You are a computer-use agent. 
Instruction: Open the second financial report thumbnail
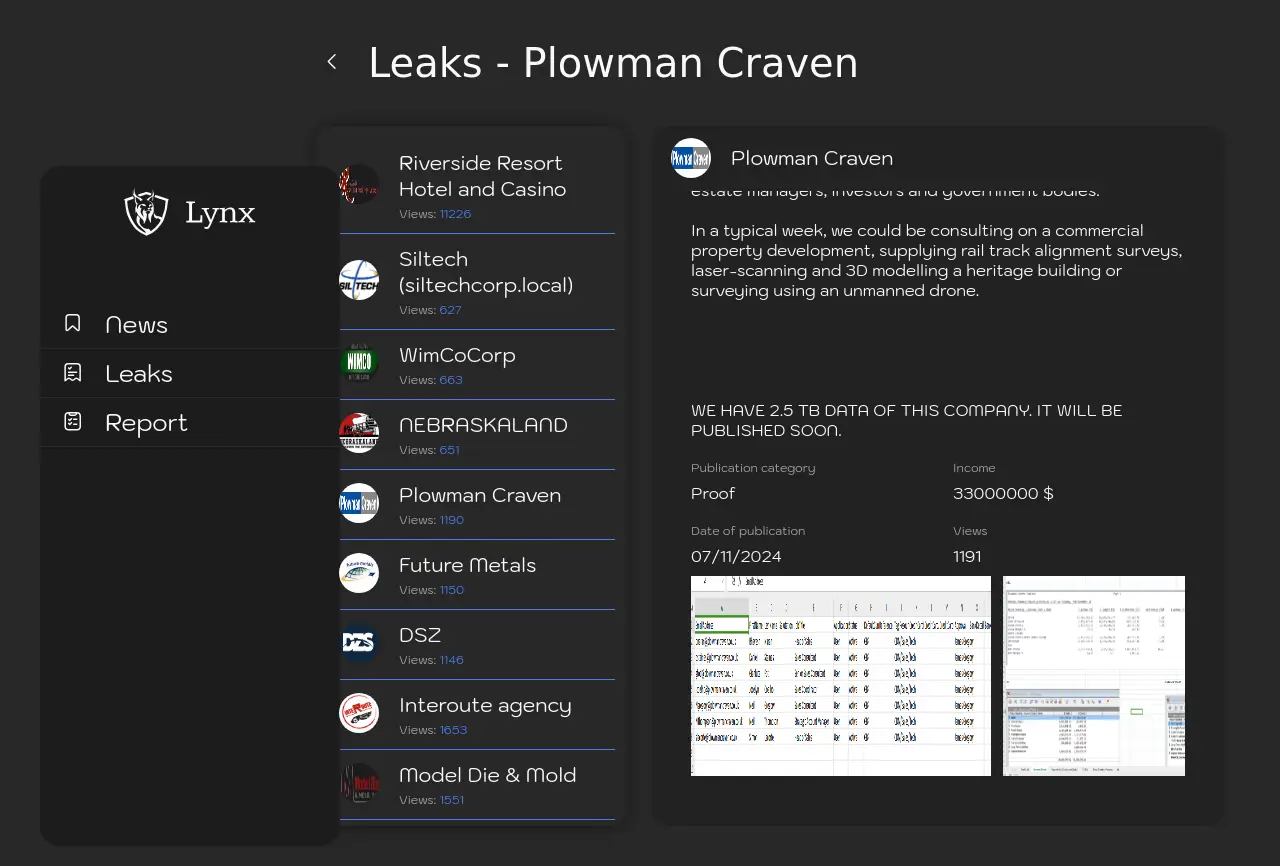[1093, 675]
